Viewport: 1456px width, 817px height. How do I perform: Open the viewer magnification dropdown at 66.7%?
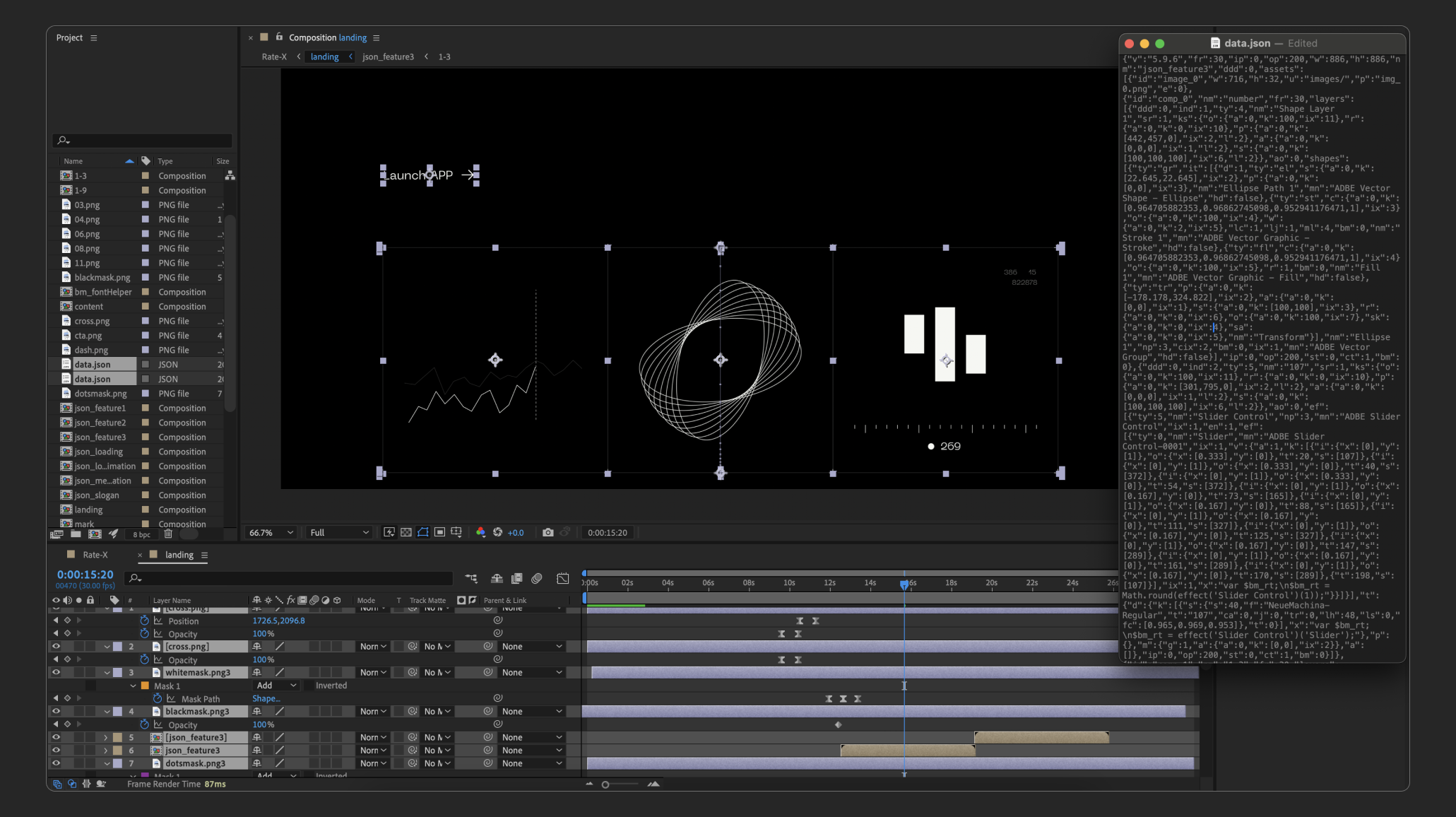(x=271, y=532)
